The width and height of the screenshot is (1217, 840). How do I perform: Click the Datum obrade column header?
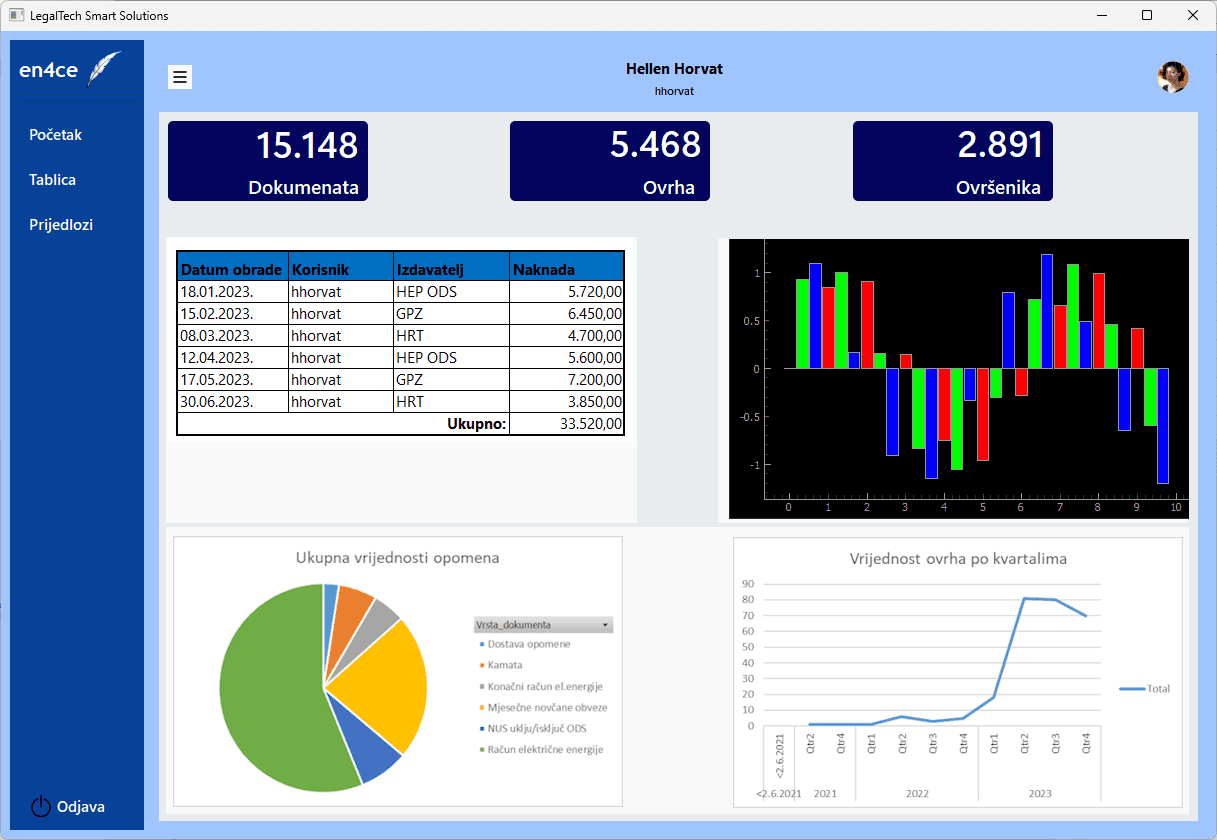coord(232,270)
